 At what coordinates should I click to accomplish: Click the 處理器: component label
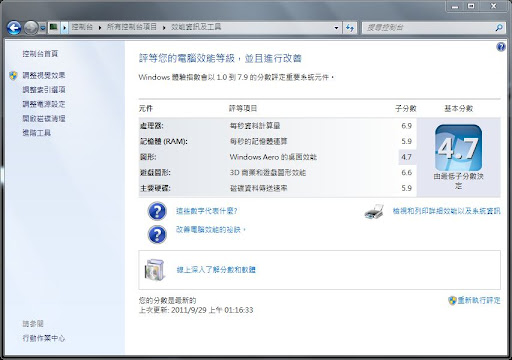(x=152, y=126)
